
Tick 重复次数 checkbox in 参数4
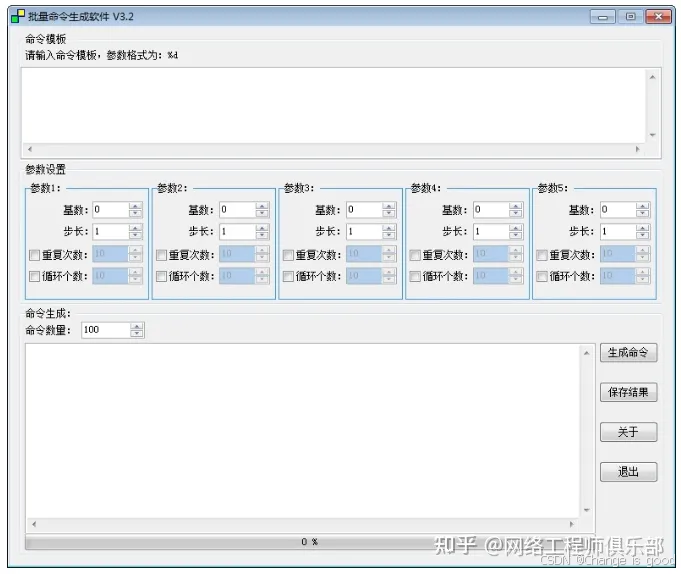coord(415,255)
